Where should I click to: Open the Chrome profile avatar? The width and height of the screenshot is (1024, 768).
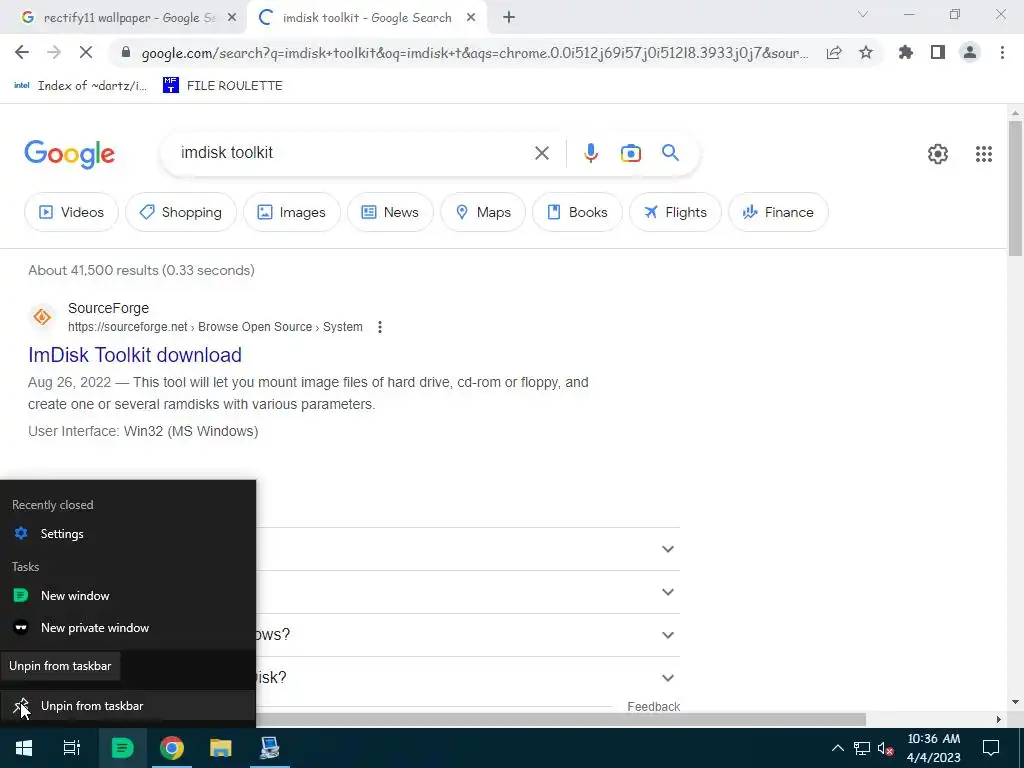970,53
